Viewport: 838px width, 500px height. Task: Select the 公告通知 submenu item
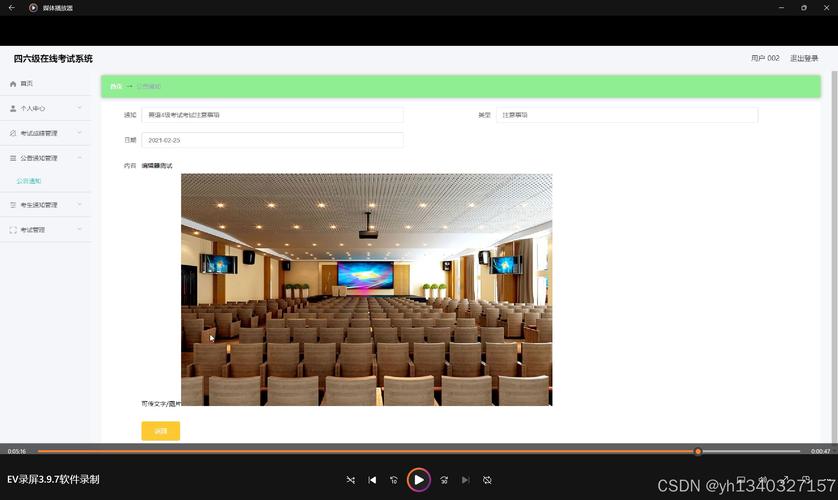click(29, 181)
